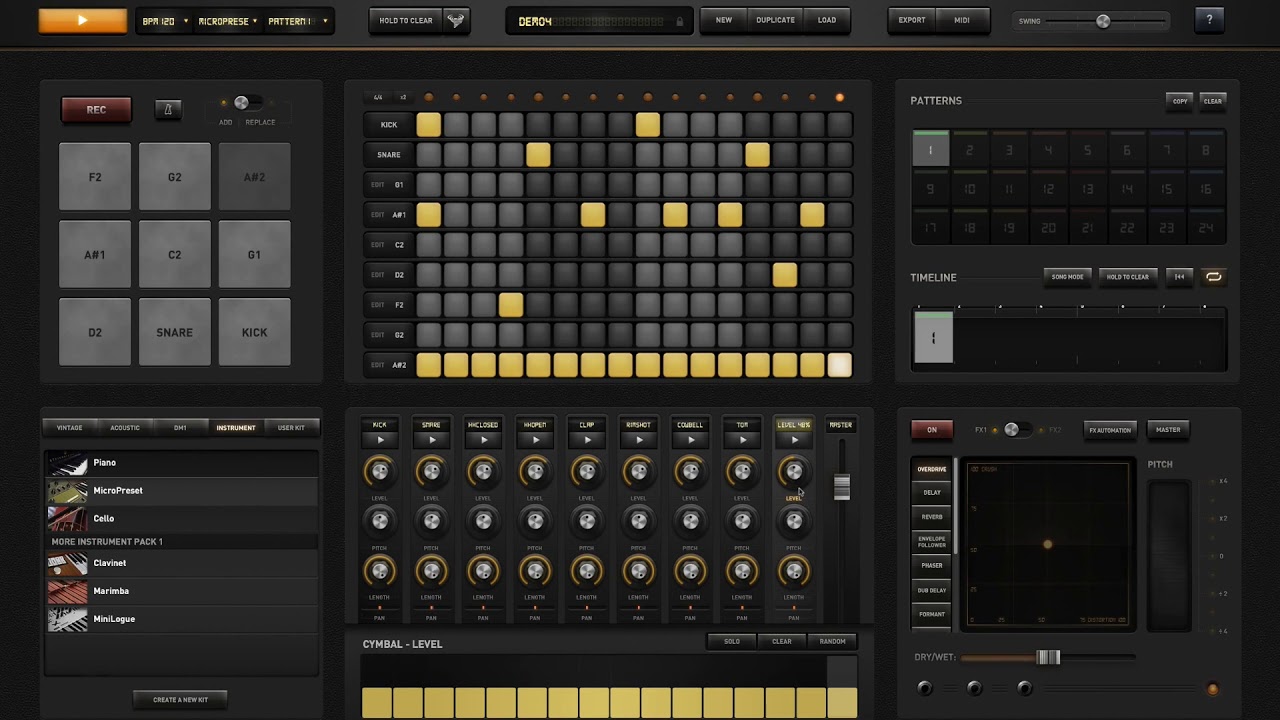Click the Create A New Kit button
This screenshot has width=1280, height=720.
(181, 700)
